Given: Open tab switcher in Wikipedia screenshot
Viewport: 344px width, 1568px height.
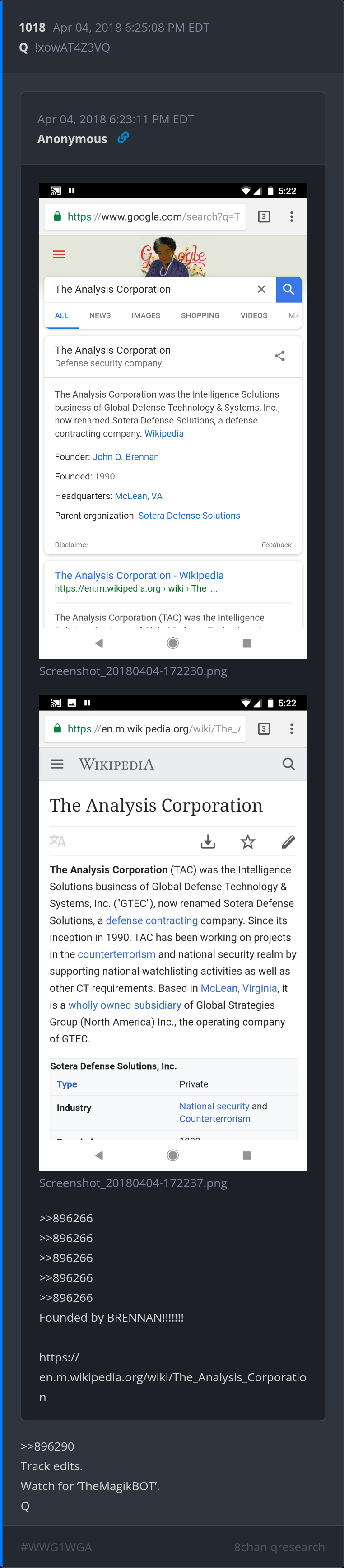Looking at the screenshot, I should point(264,728).
